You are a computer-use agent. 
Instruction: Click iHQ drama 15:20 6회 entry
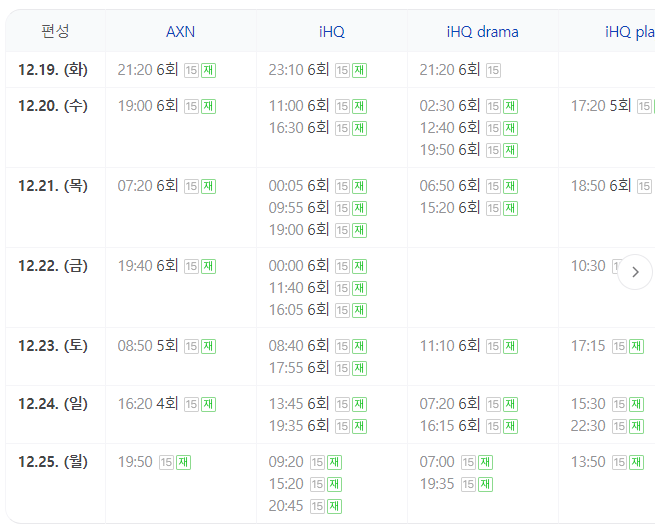pos(469,208)
